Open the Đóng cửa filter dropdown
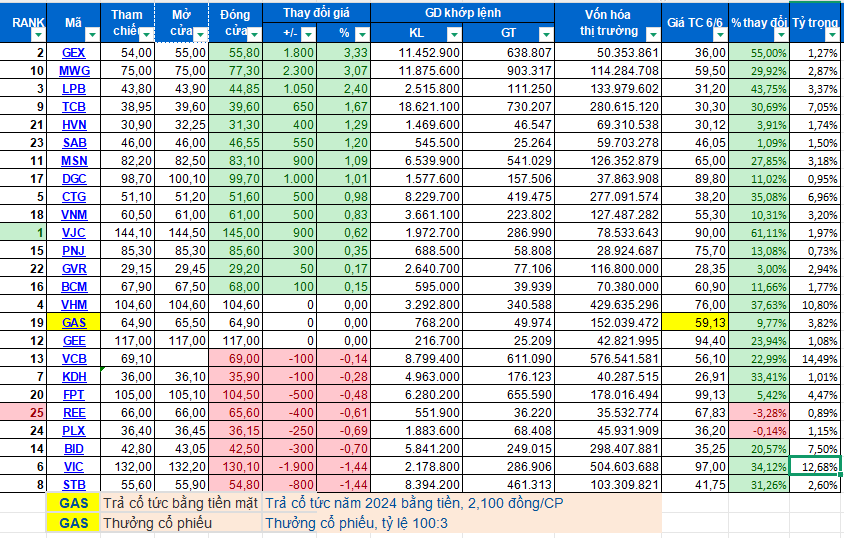 254,35
